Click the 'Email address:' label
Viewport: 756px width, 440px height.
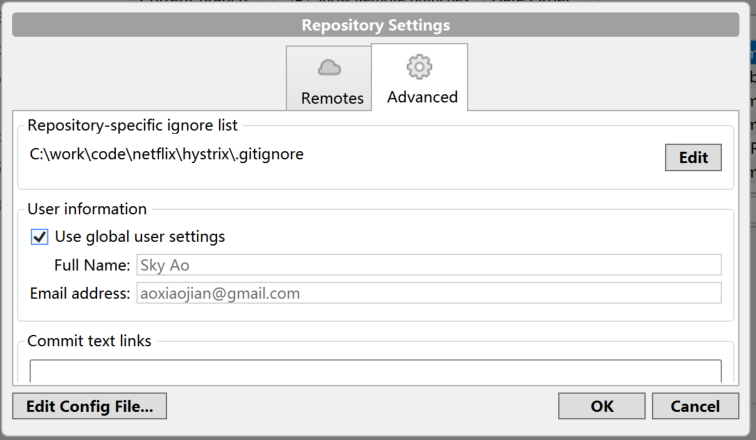pos(80,293)
